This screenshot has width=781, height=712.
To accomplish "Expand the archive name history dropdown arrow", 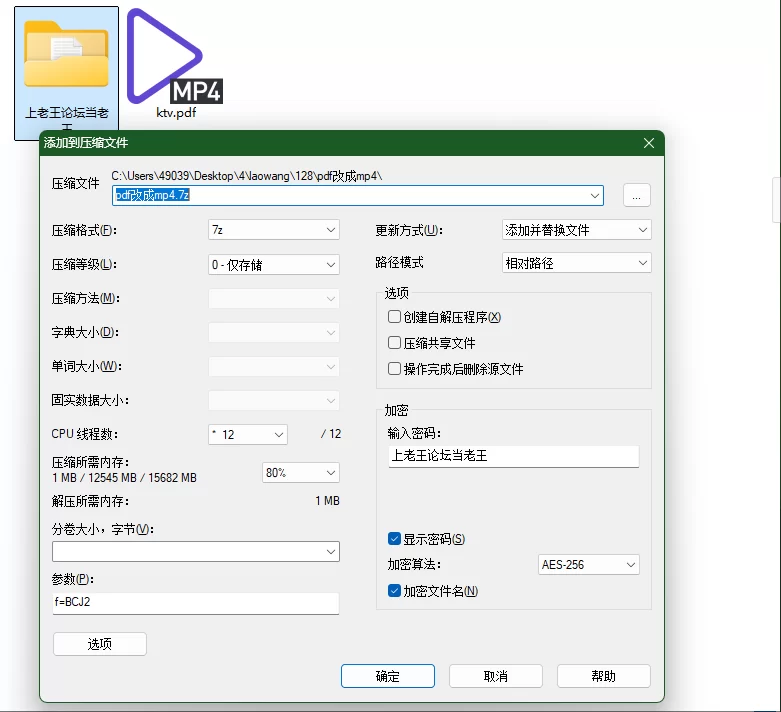I will click(x=595, y=195).
